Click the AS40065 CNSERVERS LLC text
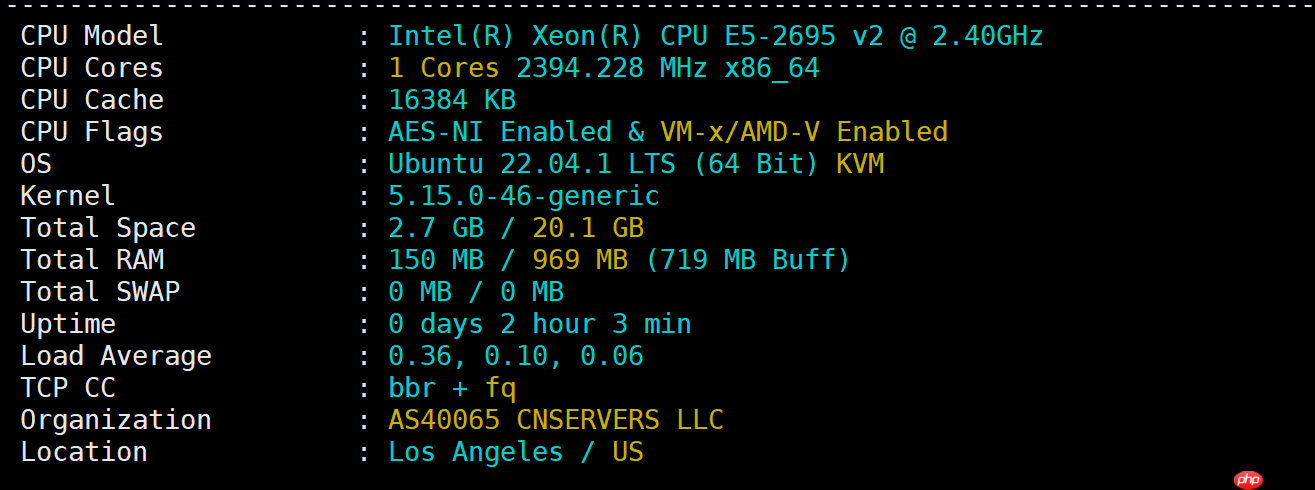Image resolution: width=1315 pixels, height=490 pixels. tap(555, 420)
